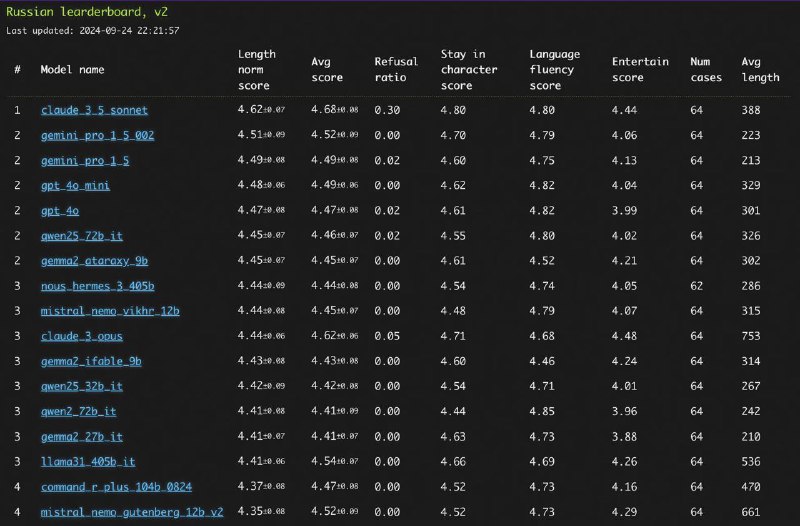Select entertain score 3.88 for gemma2_27b_it

[x=624, y=437]
